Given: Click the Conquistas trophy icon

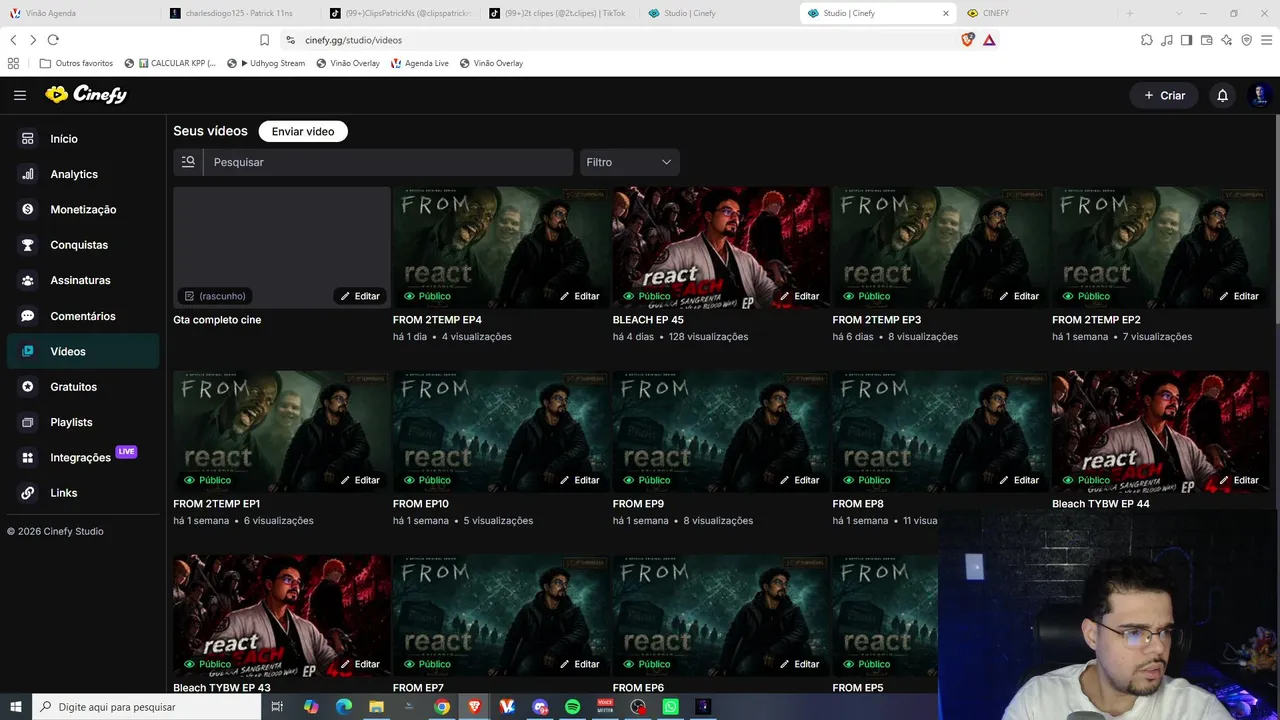Looking at the screenshot, I should [28, 245].
